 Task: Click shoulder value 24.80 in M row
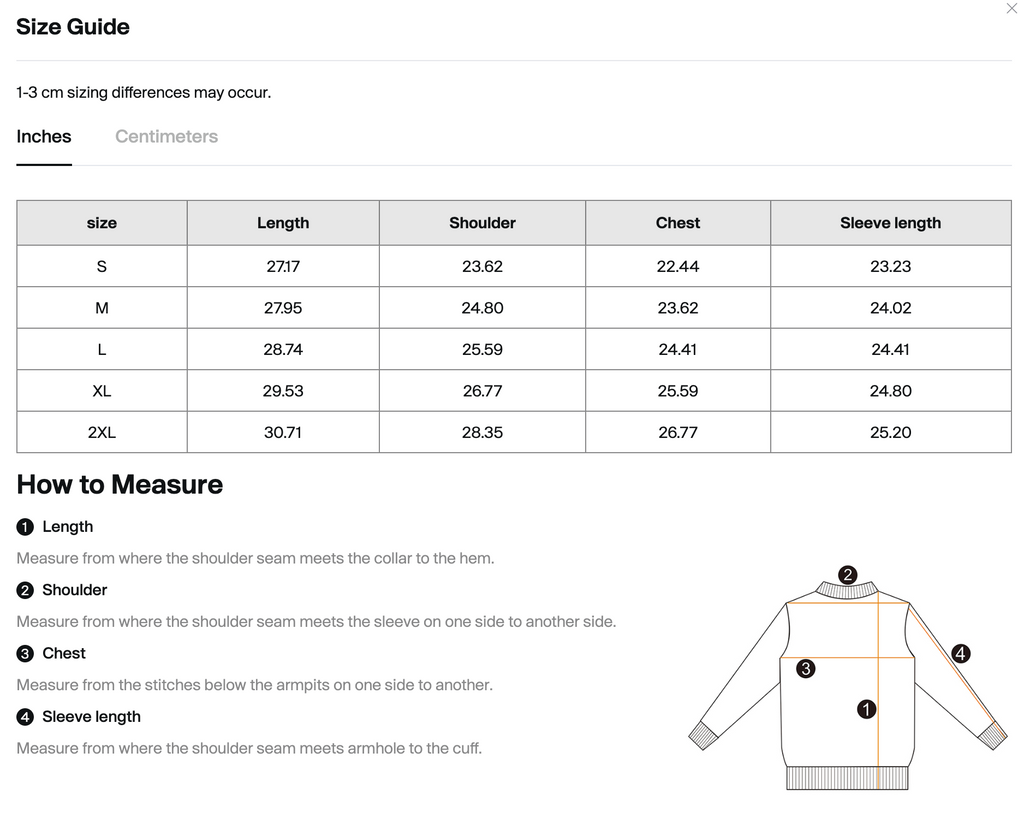tap(483, 308)
